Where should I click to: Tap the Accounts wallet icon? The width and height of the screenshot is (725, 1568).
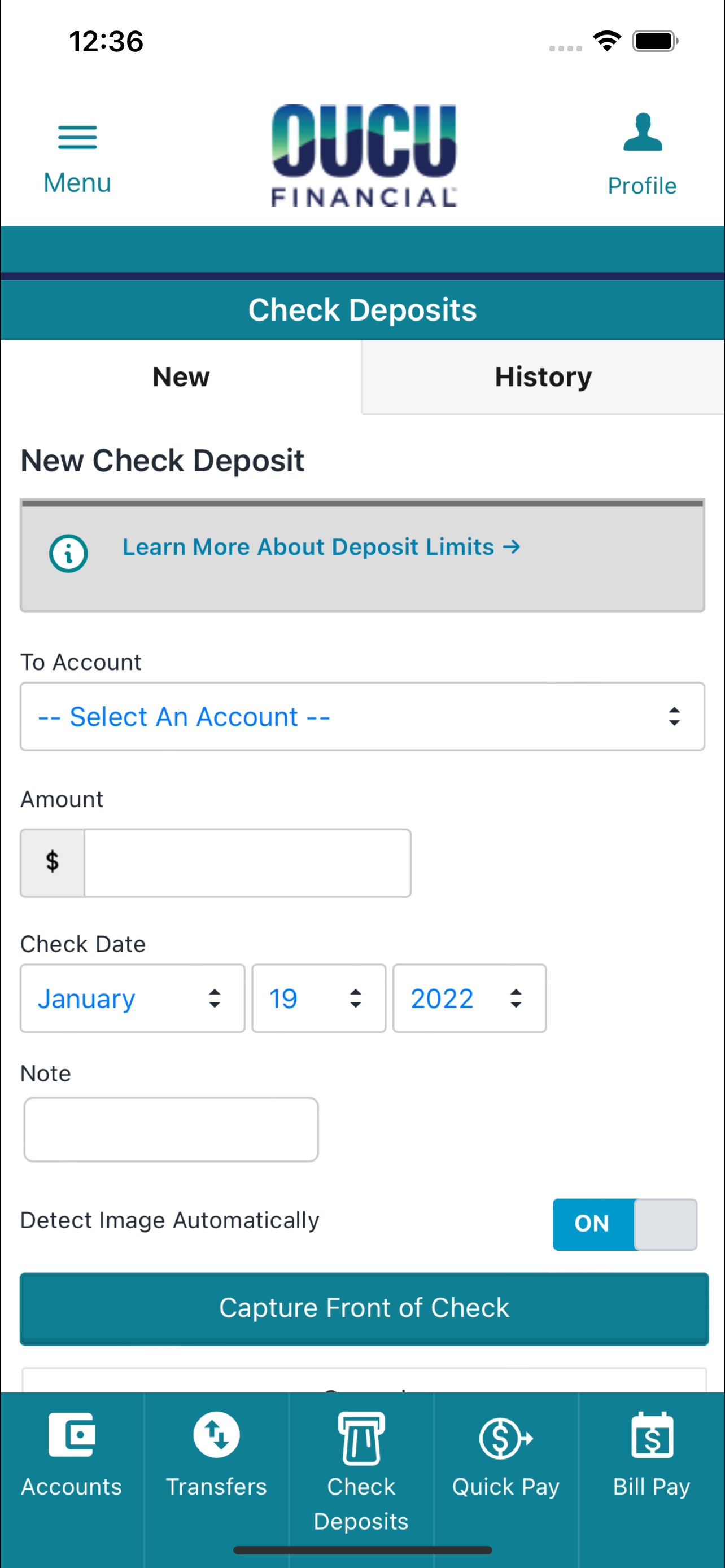click(x=72, y=1435)
